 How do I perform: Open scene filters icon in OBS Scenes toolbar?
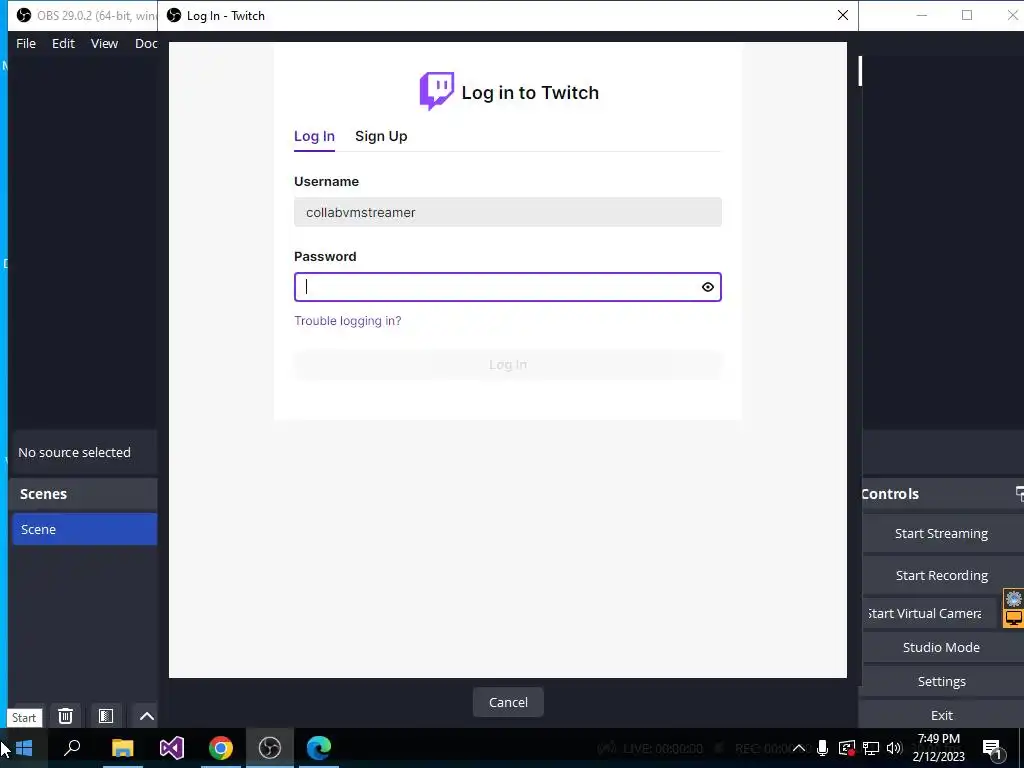[106, 716]
